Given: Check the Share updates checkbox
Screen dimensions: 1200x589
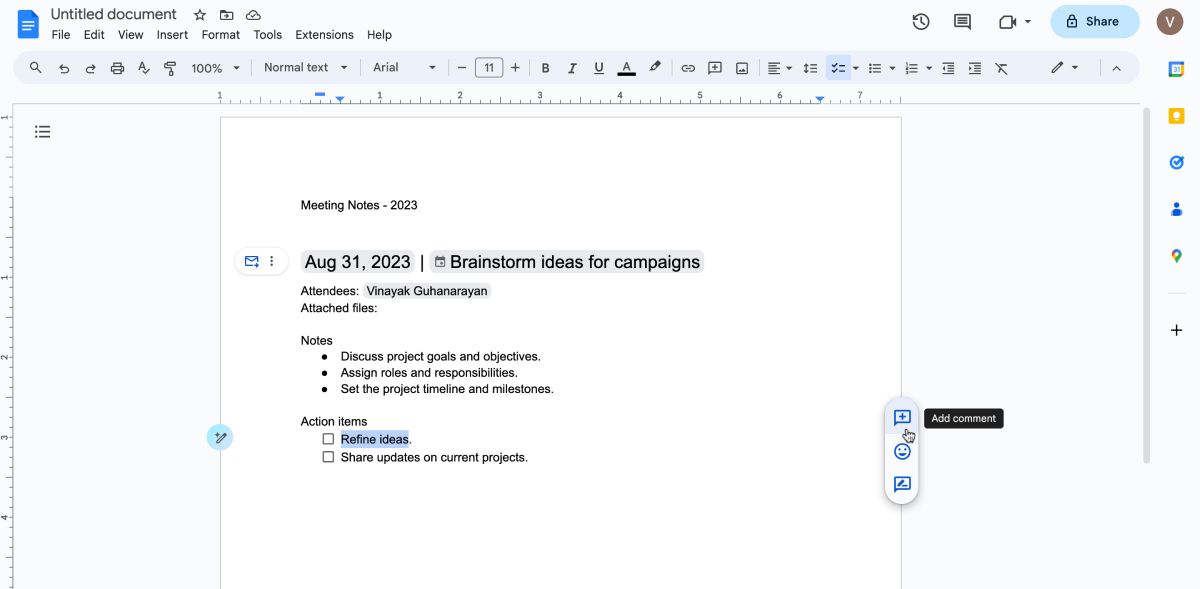Looking at the screenshot, I should tap(328, 456).
